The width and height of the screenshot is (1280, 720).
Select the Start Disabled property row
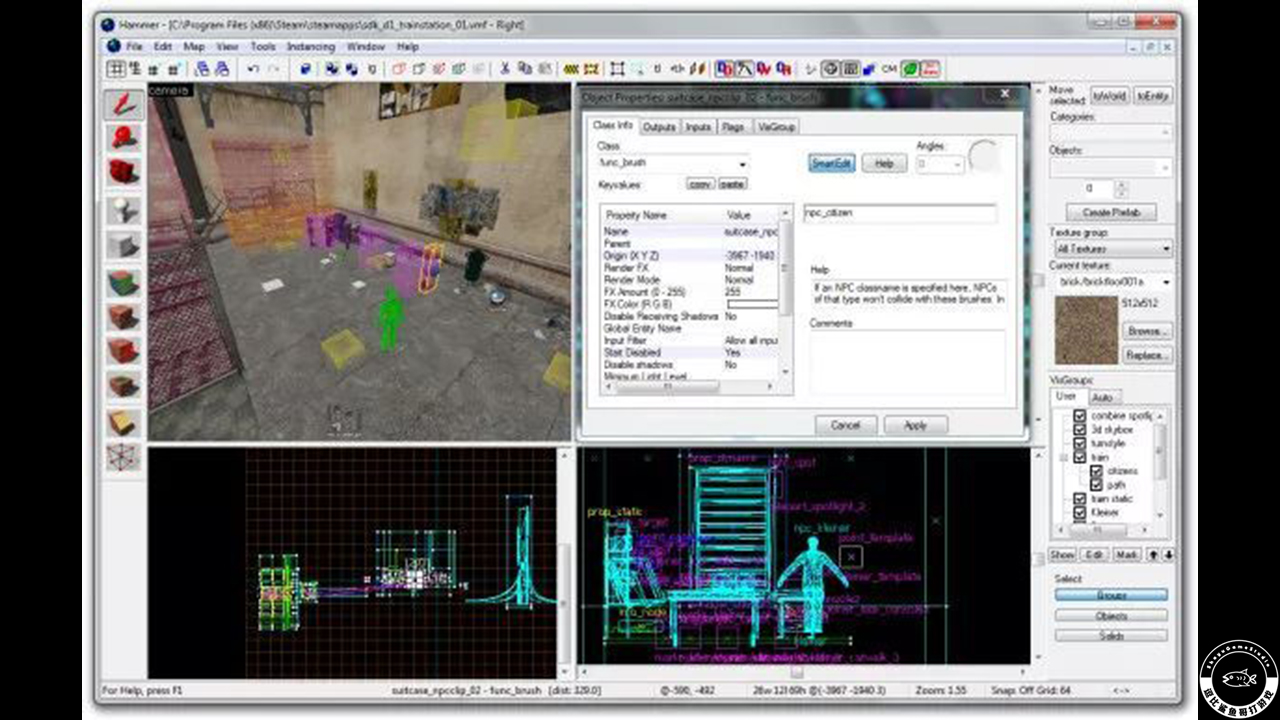[690, 352]
